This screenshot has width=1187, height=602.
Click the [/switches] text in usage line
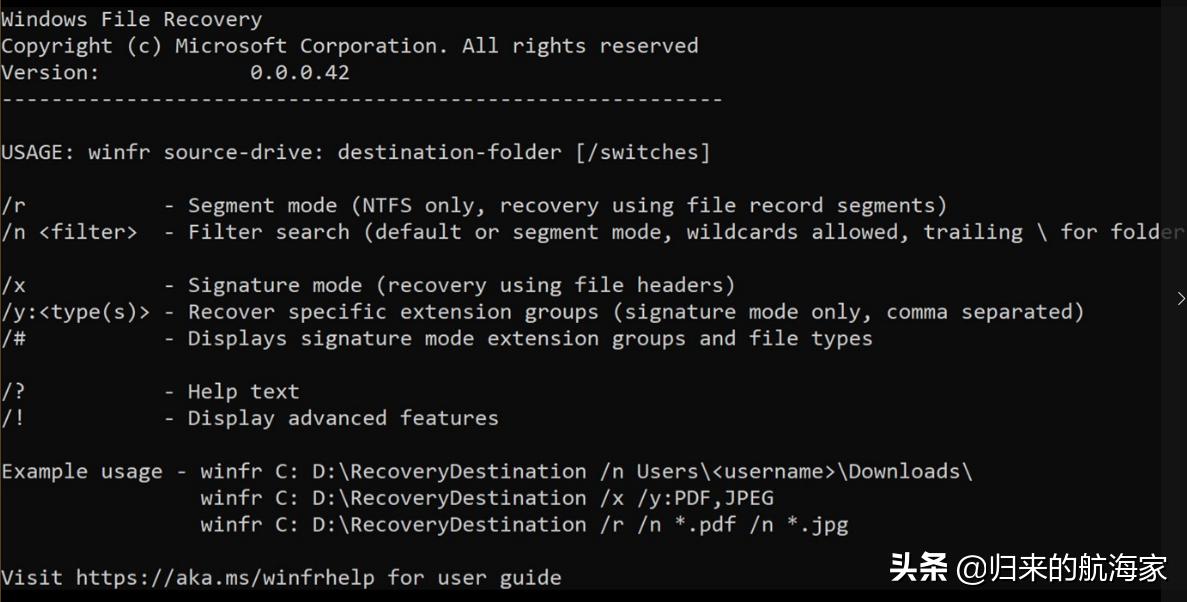point(642,152)
